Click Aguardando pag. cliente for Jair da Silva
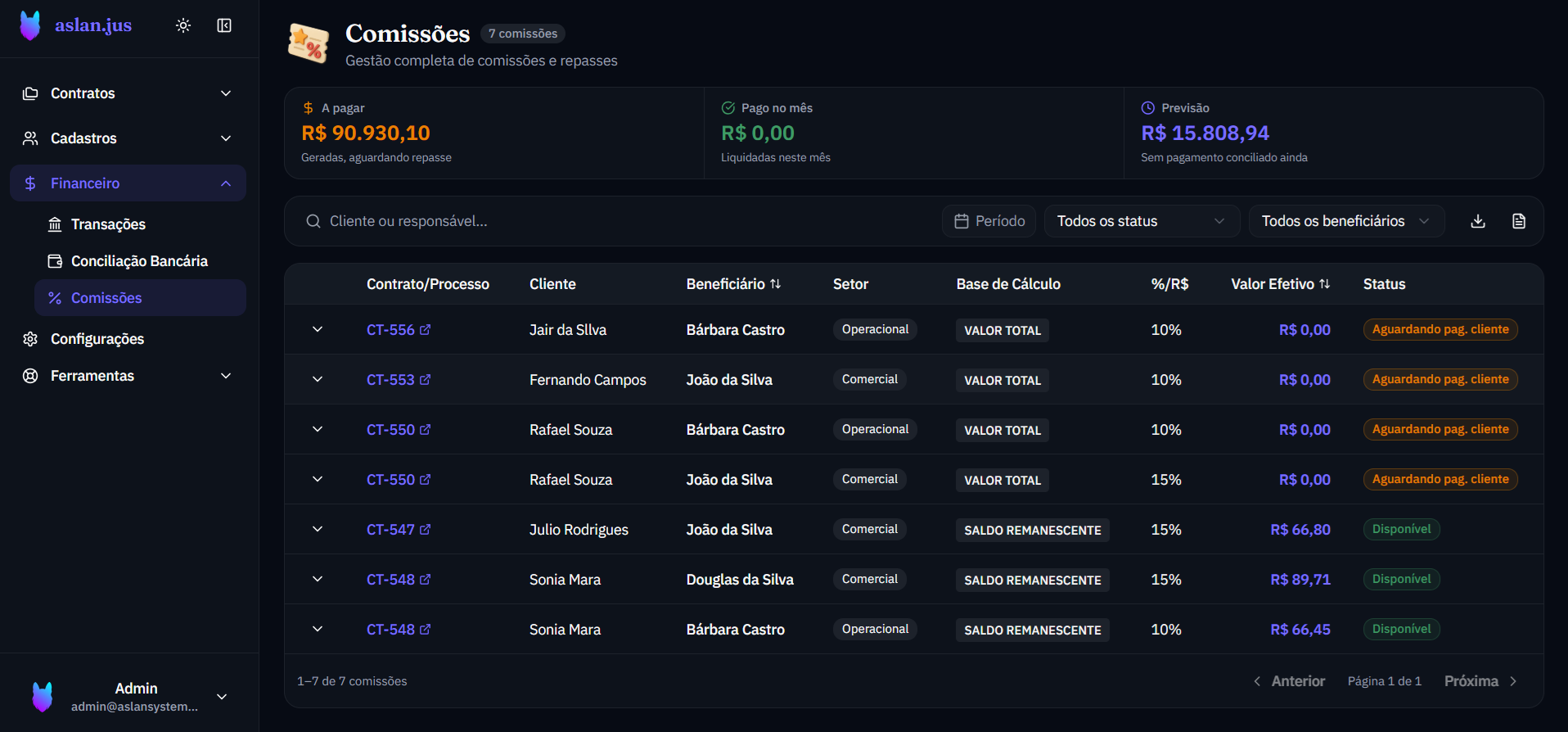Viewport: 1568px width, 732px height. tap(1440, 329)
